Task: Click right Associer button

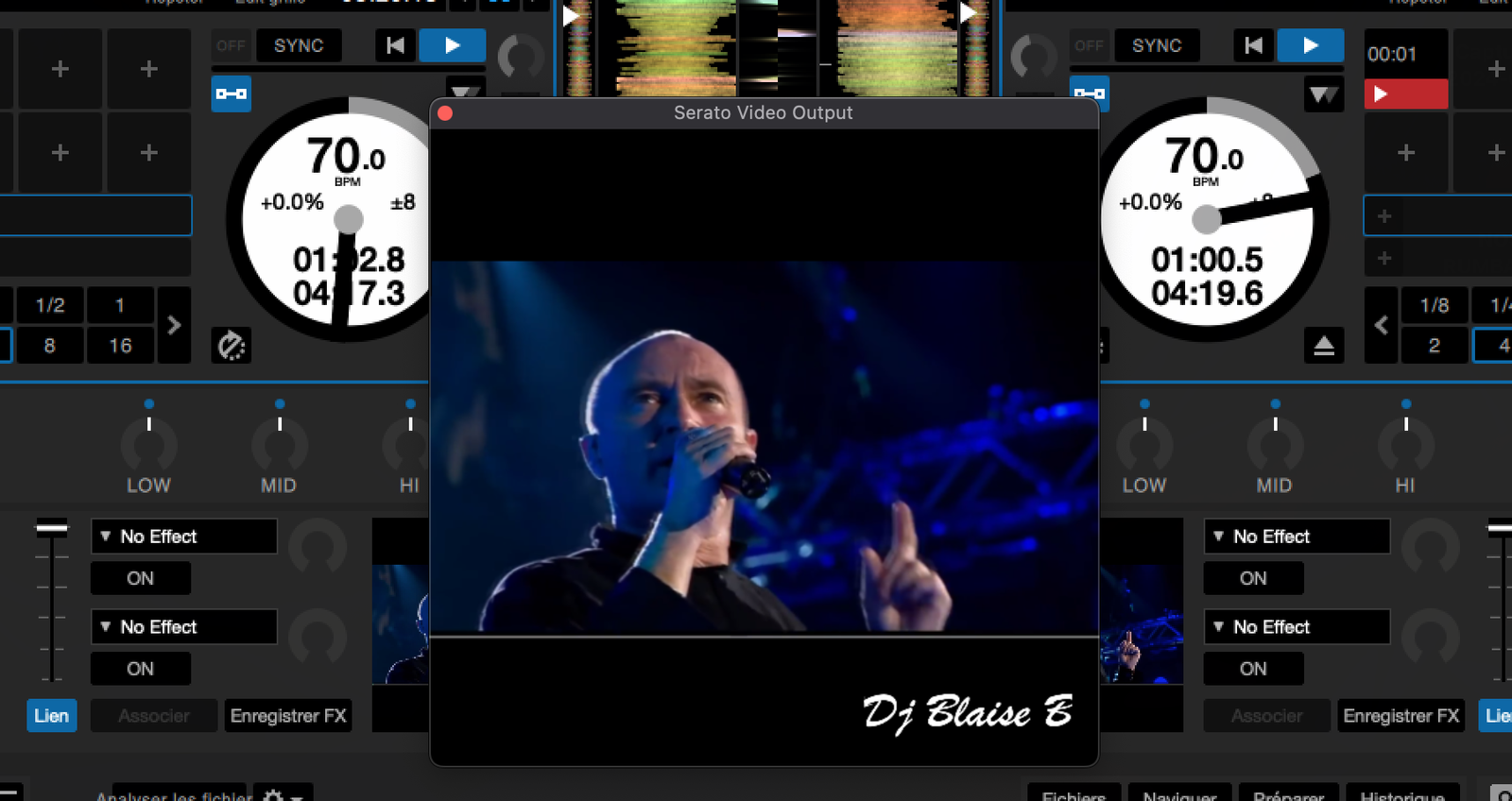Action: coord(1267,716)
